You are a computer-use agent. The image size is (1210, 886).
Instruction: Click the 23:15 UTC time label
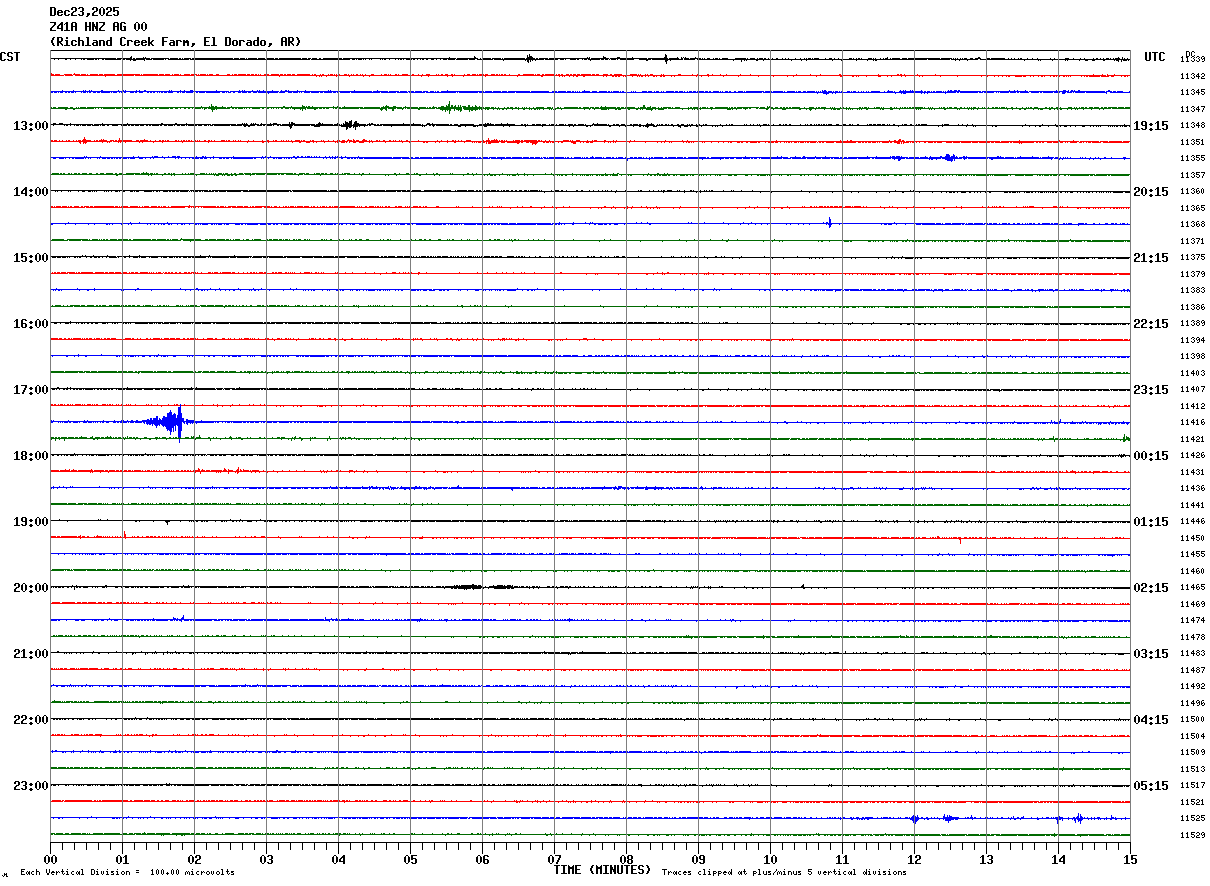point(1151,390)
